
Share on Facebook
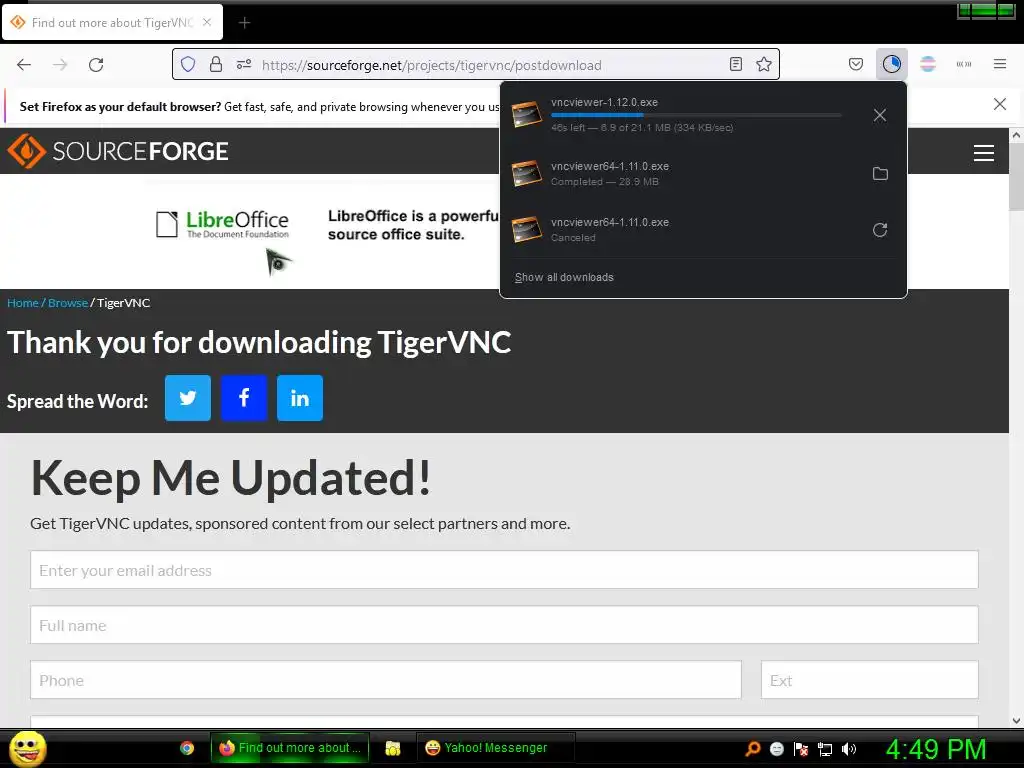pos(244,398)
